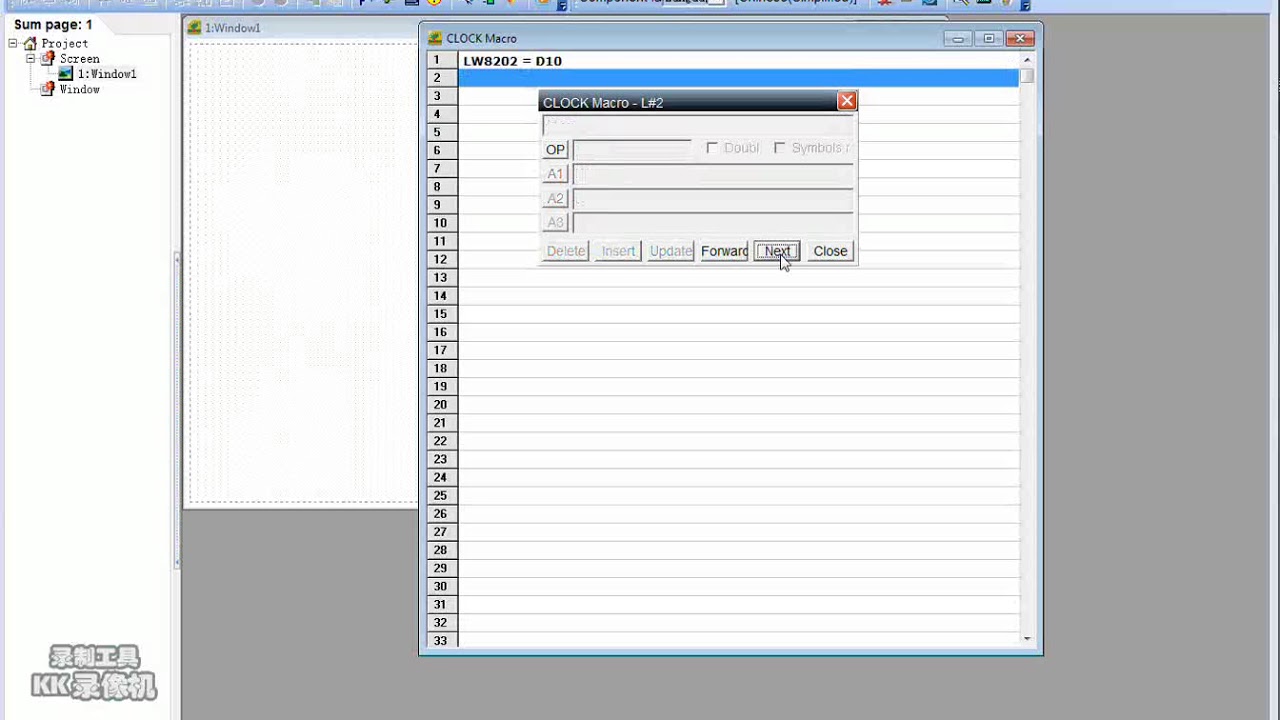Click the A2 input field
1280x720 pixels.
tap(713, 198)
